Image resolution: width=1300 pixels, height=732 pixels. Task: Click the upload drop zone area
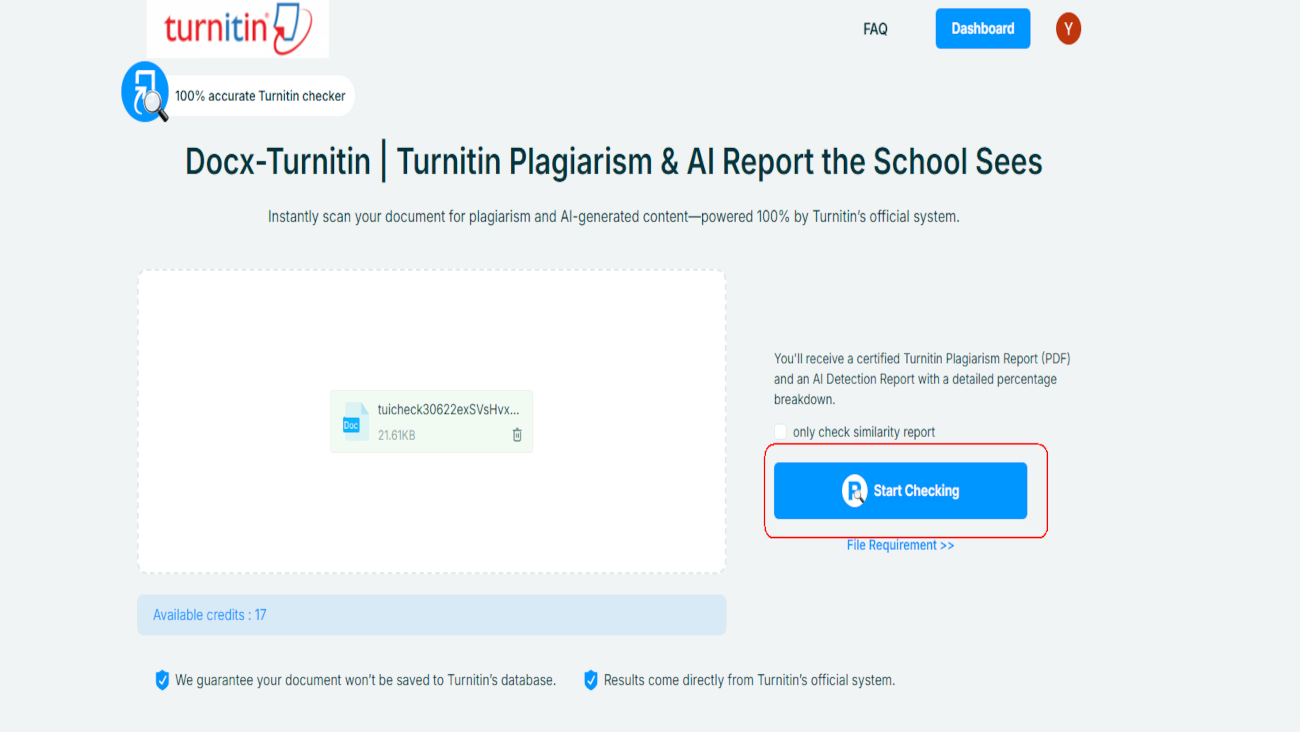coord(431,421)
